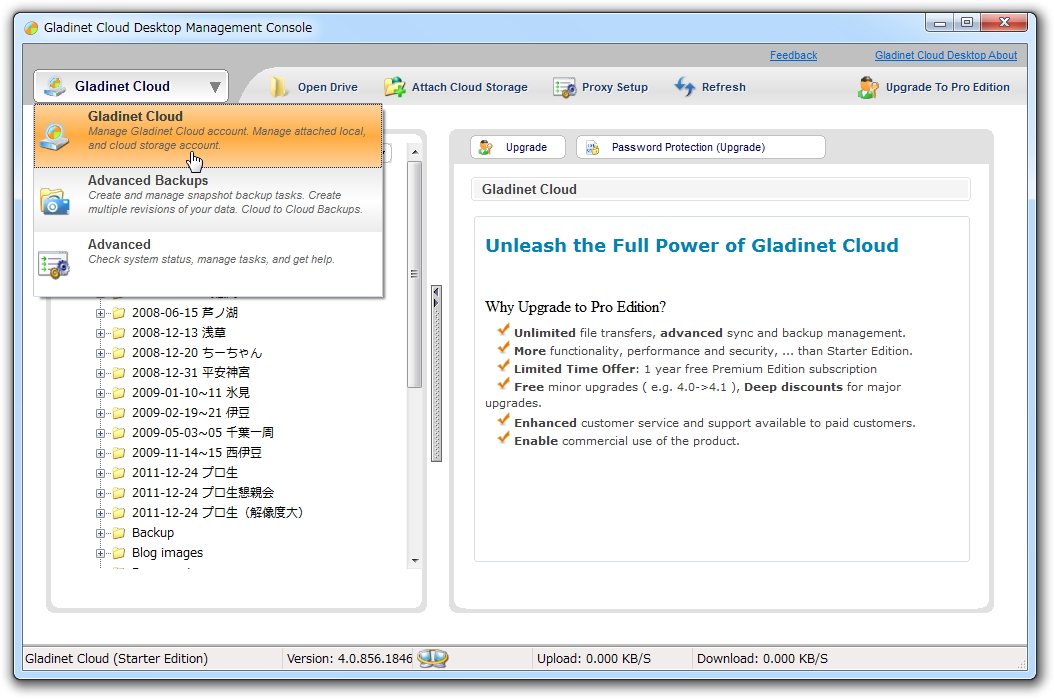The height and width of the screenshot is (699, 1054).
Task: Click the Gladinet app icon in title bar
Action: click(31, 28)
